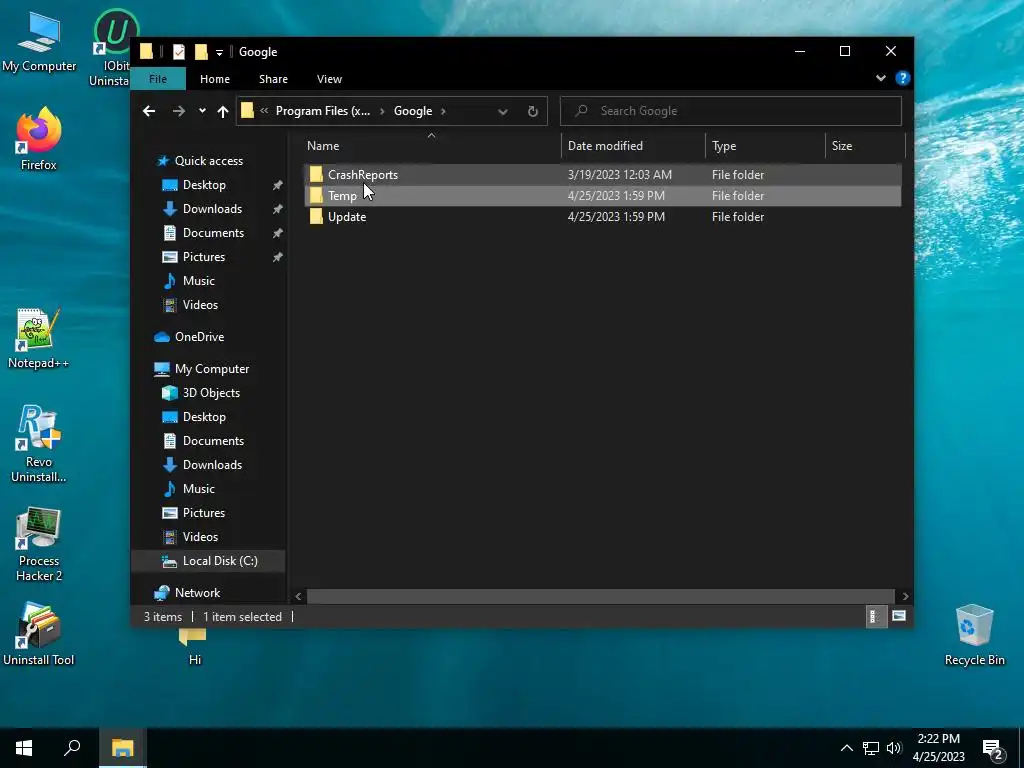Viewport: 1024px width, 768px height.
Task: Sort by Size column header
Action: pyautogui.click(x=865, y=146)
